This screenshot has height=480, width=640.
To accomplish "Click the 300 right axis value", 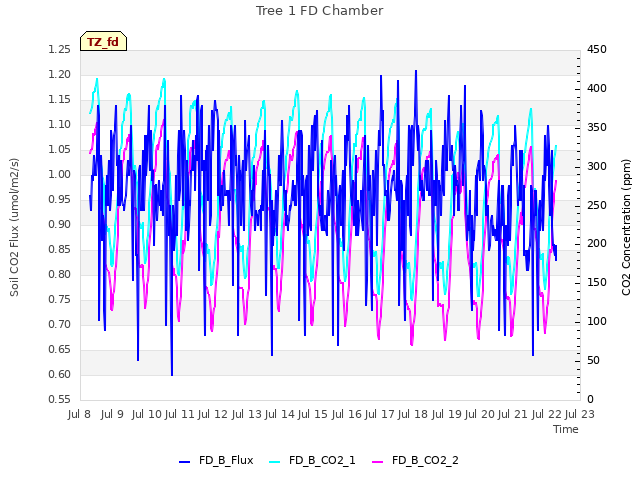I will [597, 167].
